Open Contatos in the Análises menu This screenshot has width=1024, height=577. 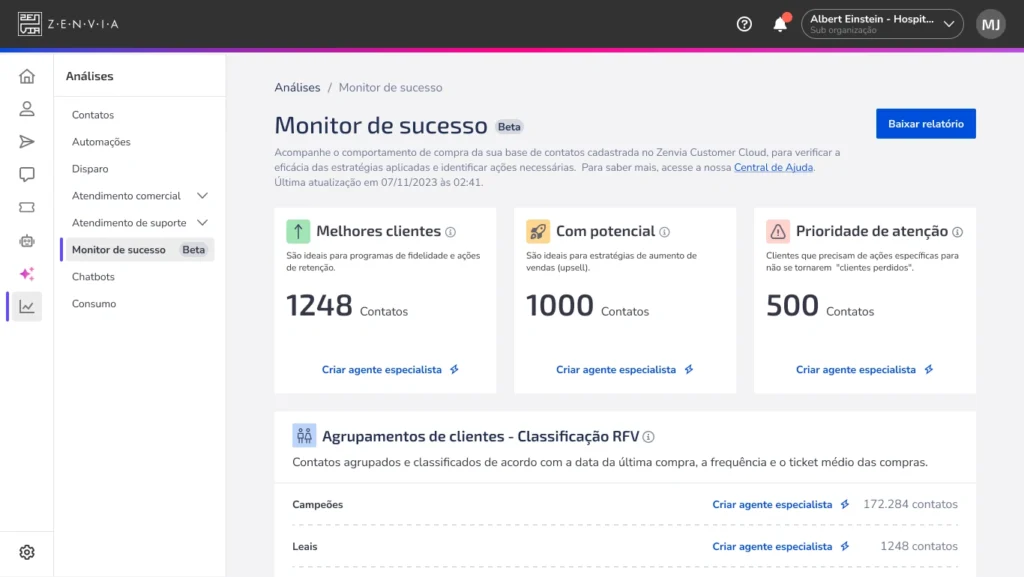pos(93,115)
